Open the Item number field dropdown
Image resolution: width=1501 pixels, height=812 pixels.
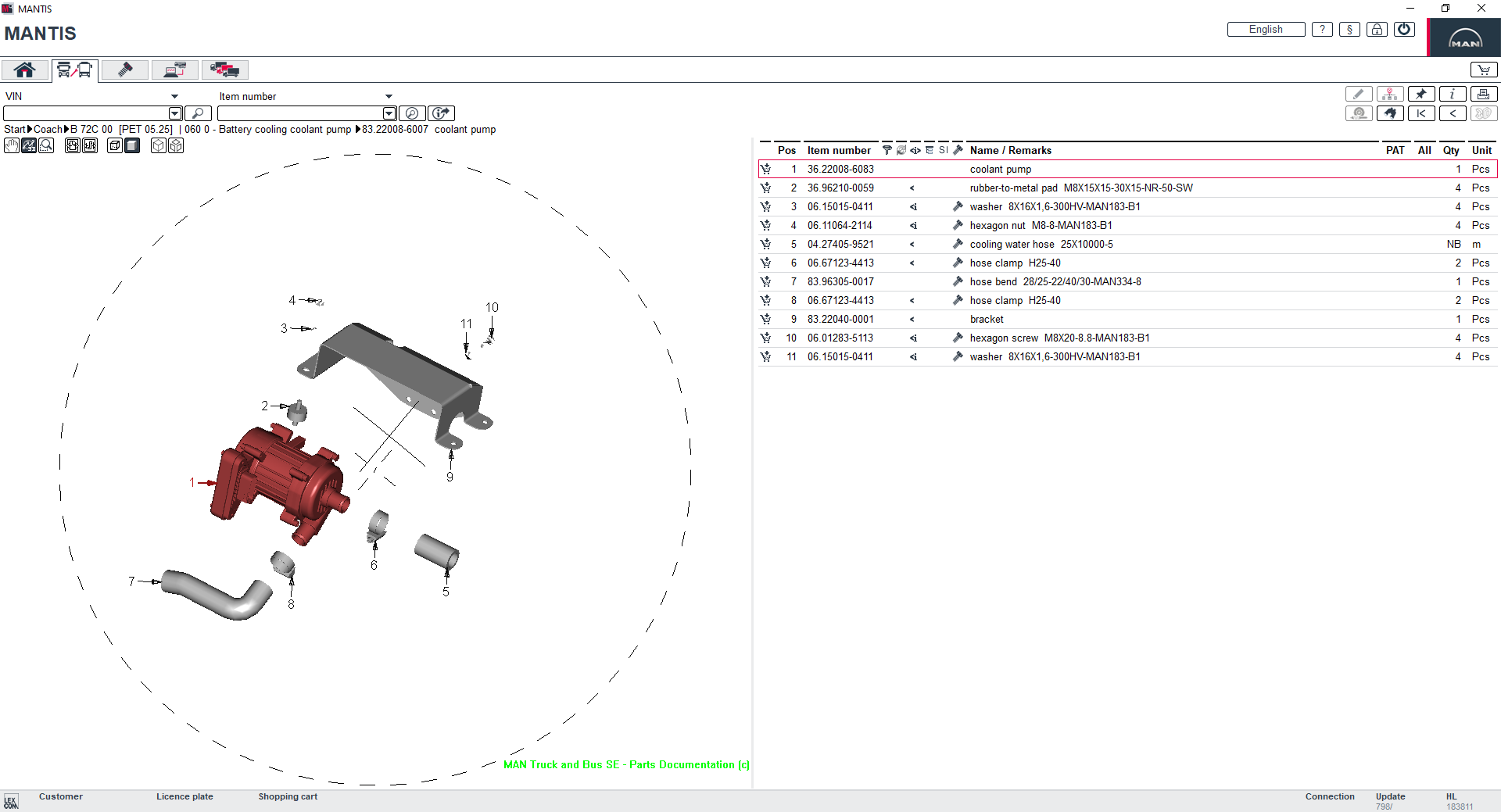point(389,96)
